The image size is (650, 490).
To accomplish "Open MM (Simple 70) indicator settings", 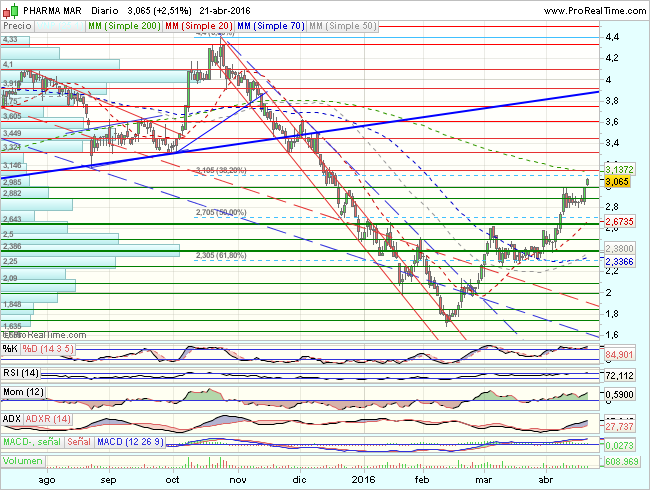I will tap(271, 26).
